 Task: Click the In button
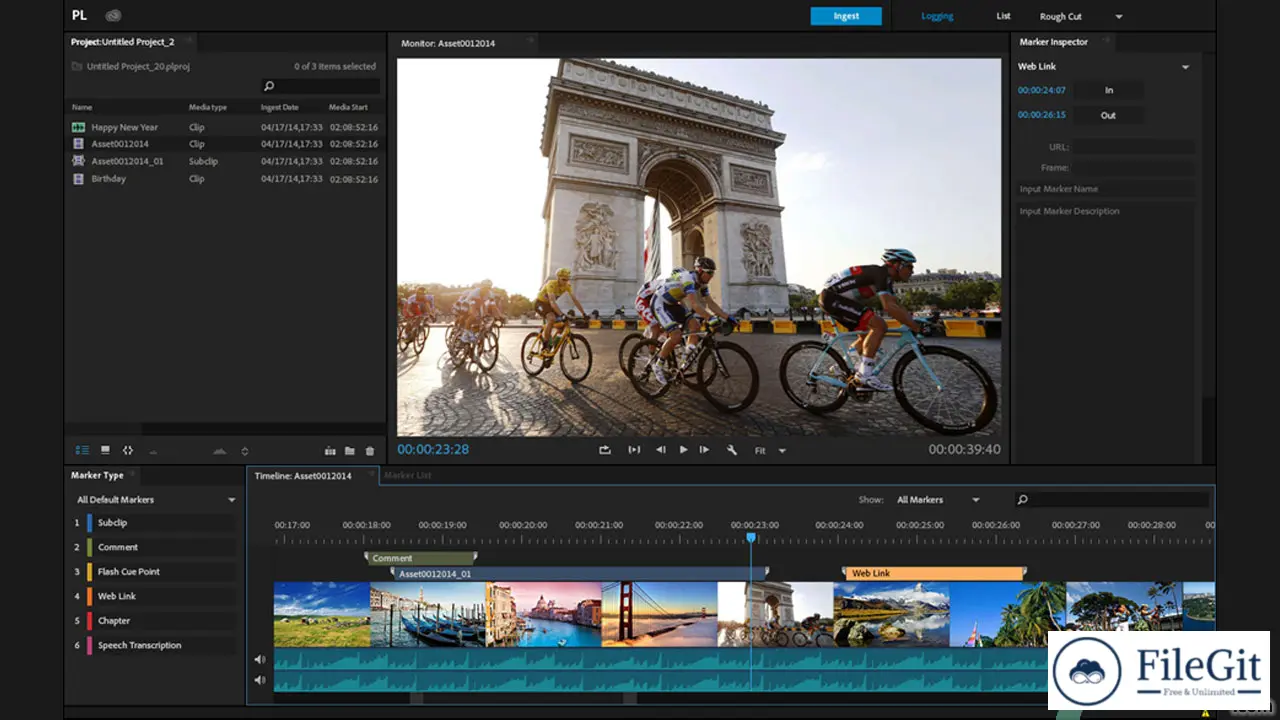[1109, 90]
